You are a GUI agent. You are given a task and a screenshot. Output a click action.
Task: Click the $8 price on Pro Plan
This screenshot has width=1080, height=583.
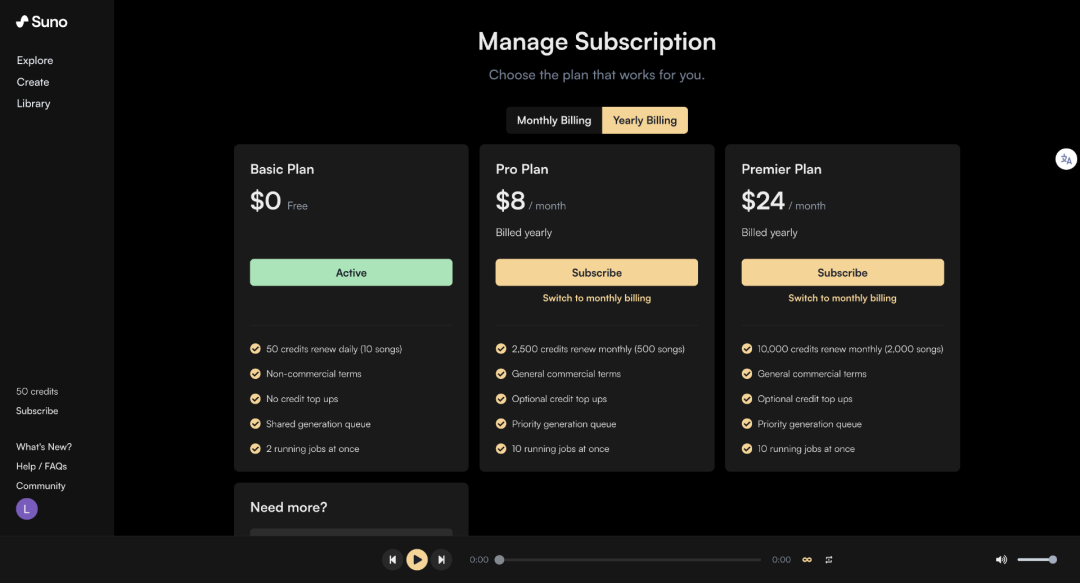[510, 201]
